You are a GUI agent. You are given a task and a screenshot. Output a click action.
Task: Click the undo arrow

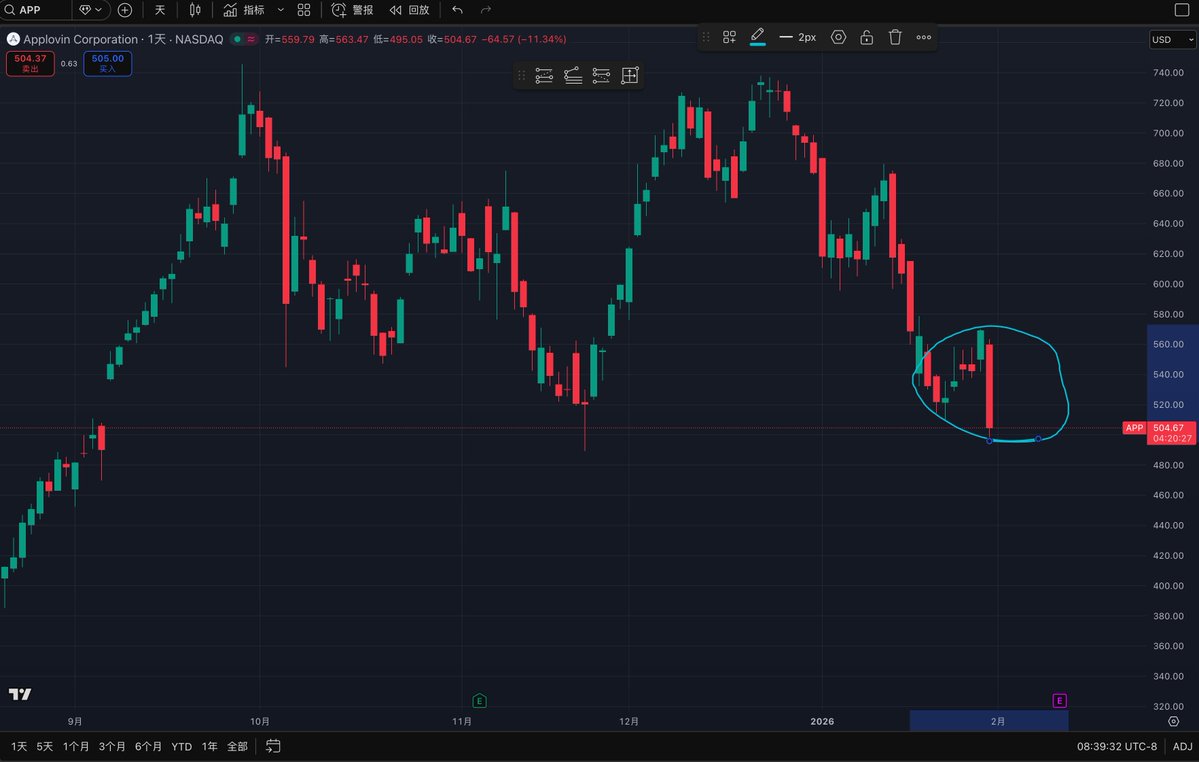pyautogui.click(x=457, y=10)
